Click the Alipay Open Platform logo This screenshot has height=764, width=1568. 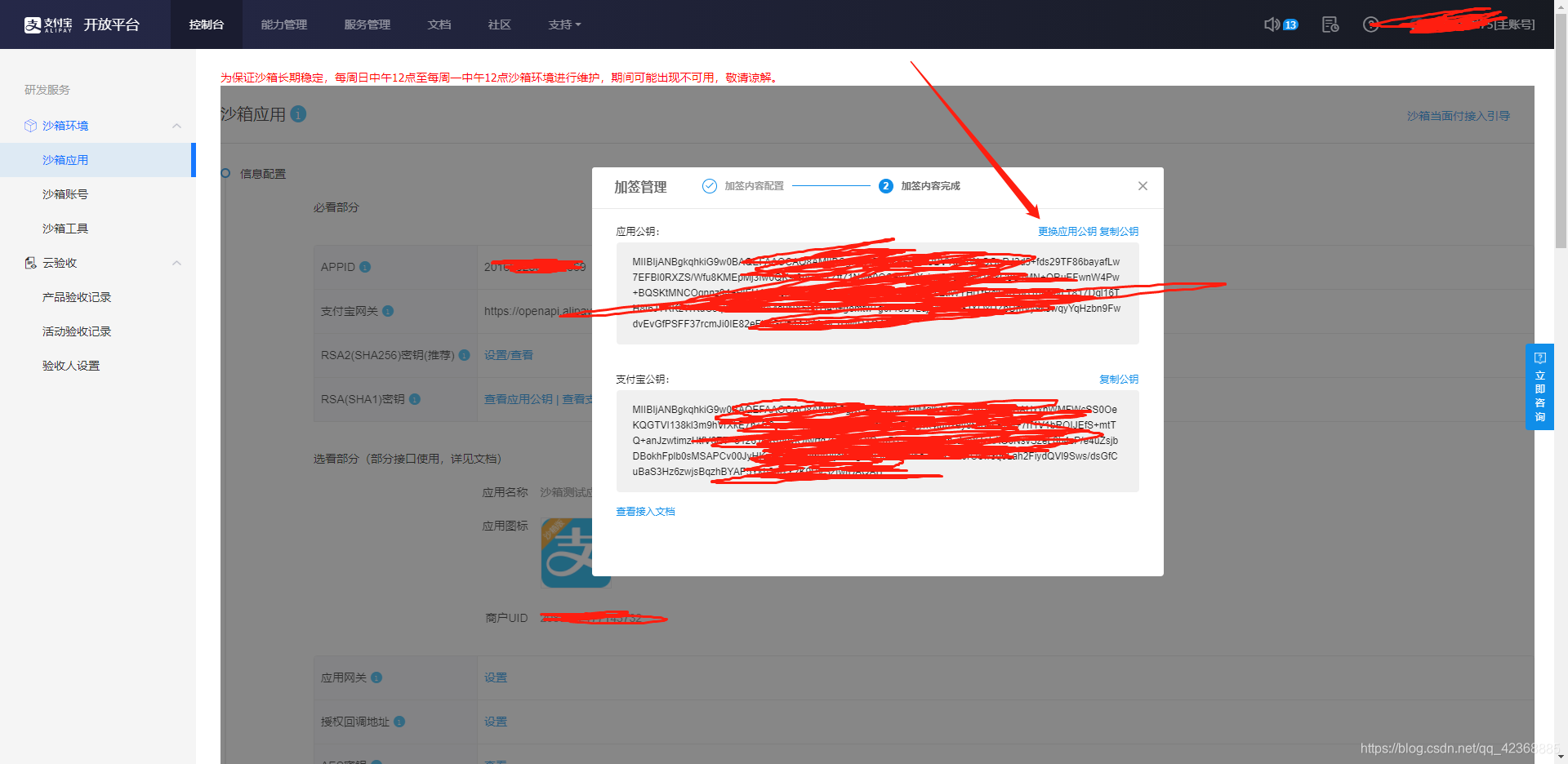[82, 24]
